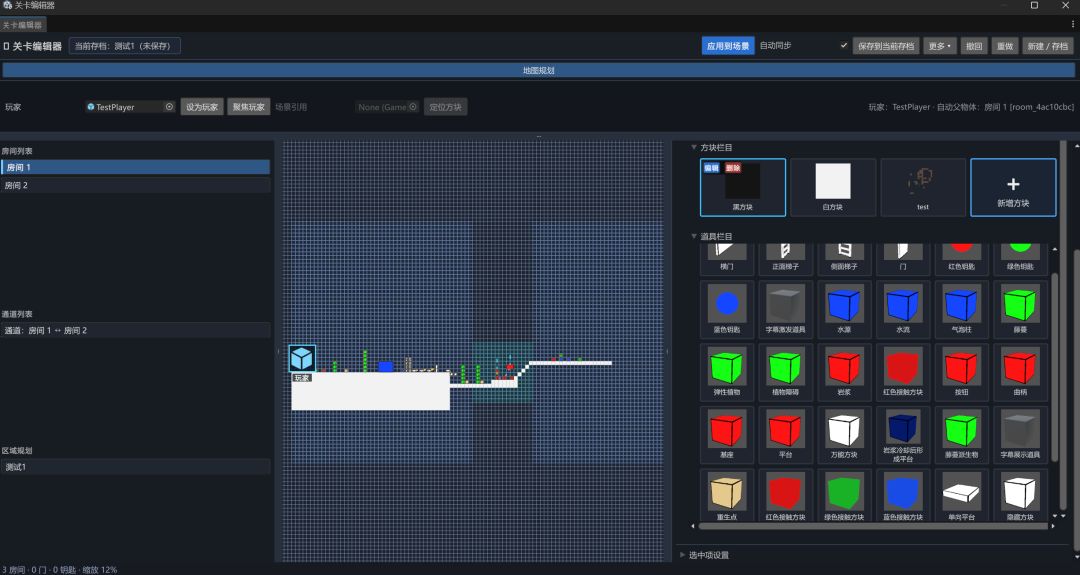Viewport: 1080px width, 575px height.
Task: Pick the 曲柄 red cube prop
Action: (1020, 372)
